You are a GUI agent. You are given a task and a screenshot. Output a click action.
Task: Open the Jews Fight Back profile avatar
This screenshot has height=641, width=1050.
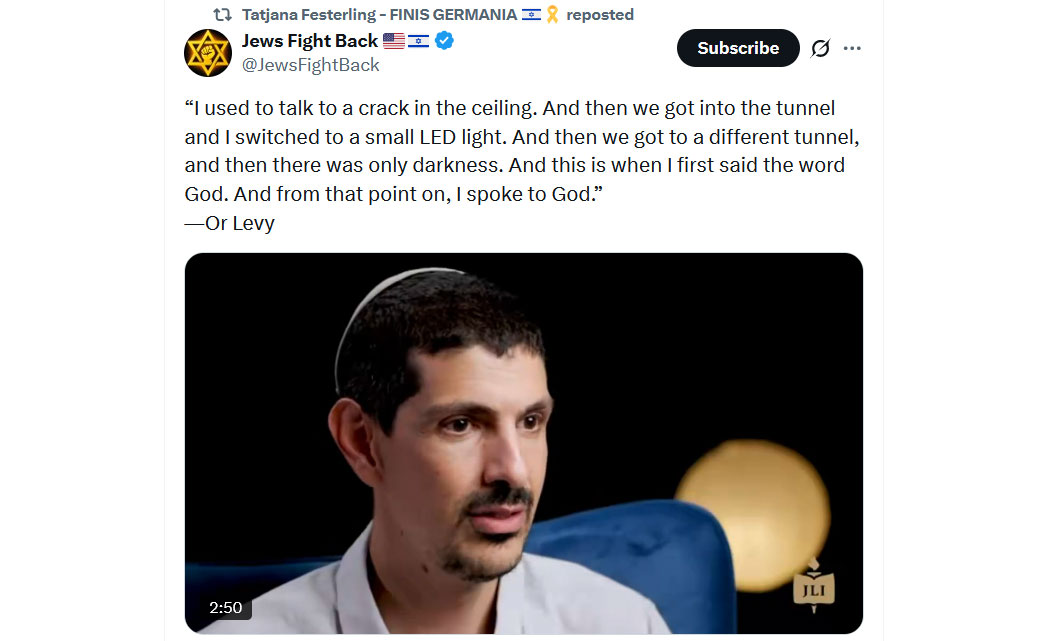(x=208, y=53)
